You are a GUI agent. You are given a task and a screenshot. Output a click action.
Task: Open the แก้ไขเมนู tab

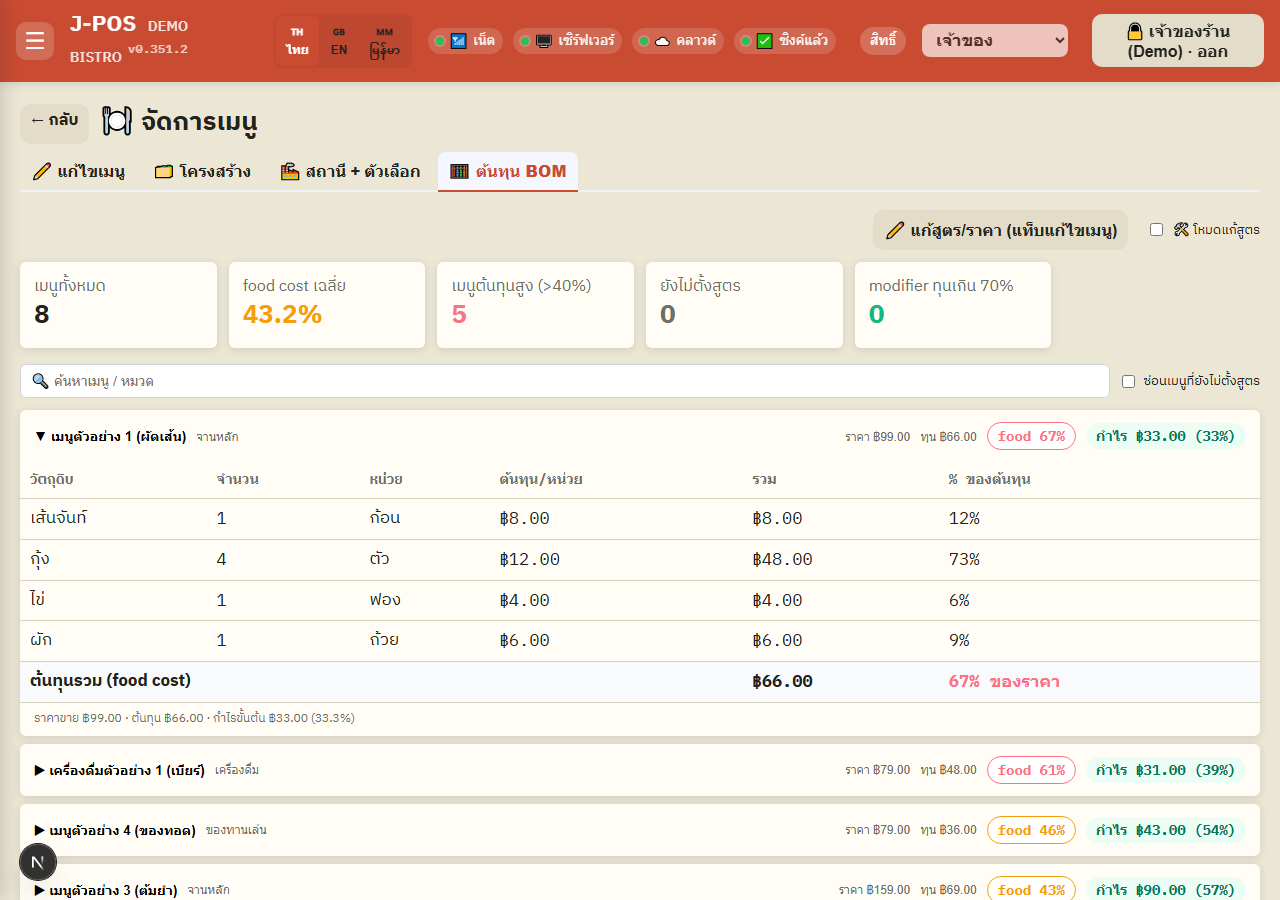tap(79, 172)
